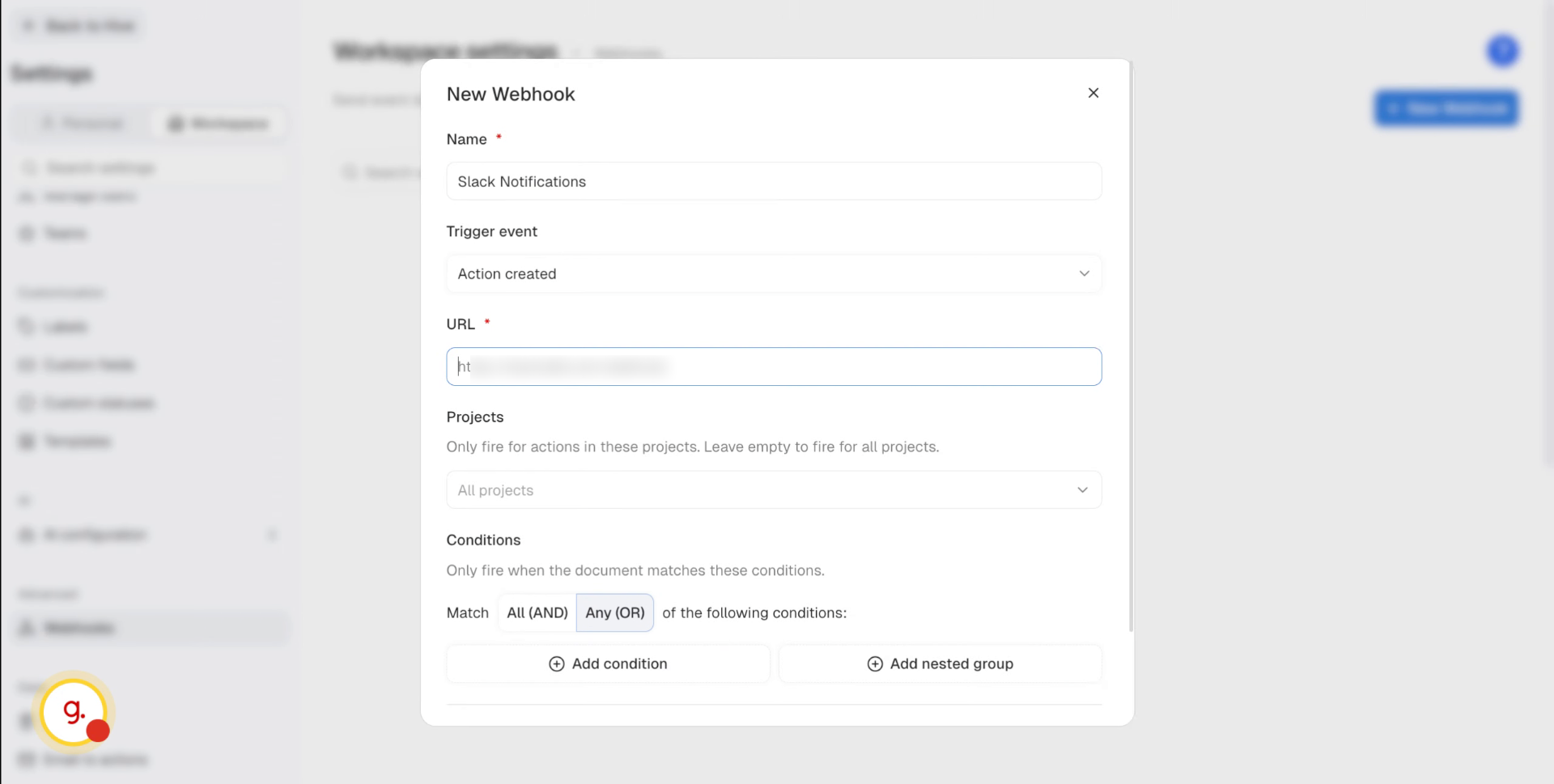Select the All (AND) match option

tap(537, 612)
